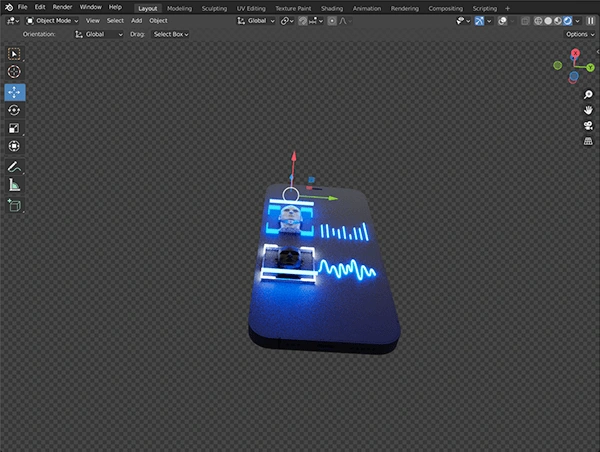Viewport: 600px width, 452px height.
Task: Activate the Rotate tool
Action: 15,110
